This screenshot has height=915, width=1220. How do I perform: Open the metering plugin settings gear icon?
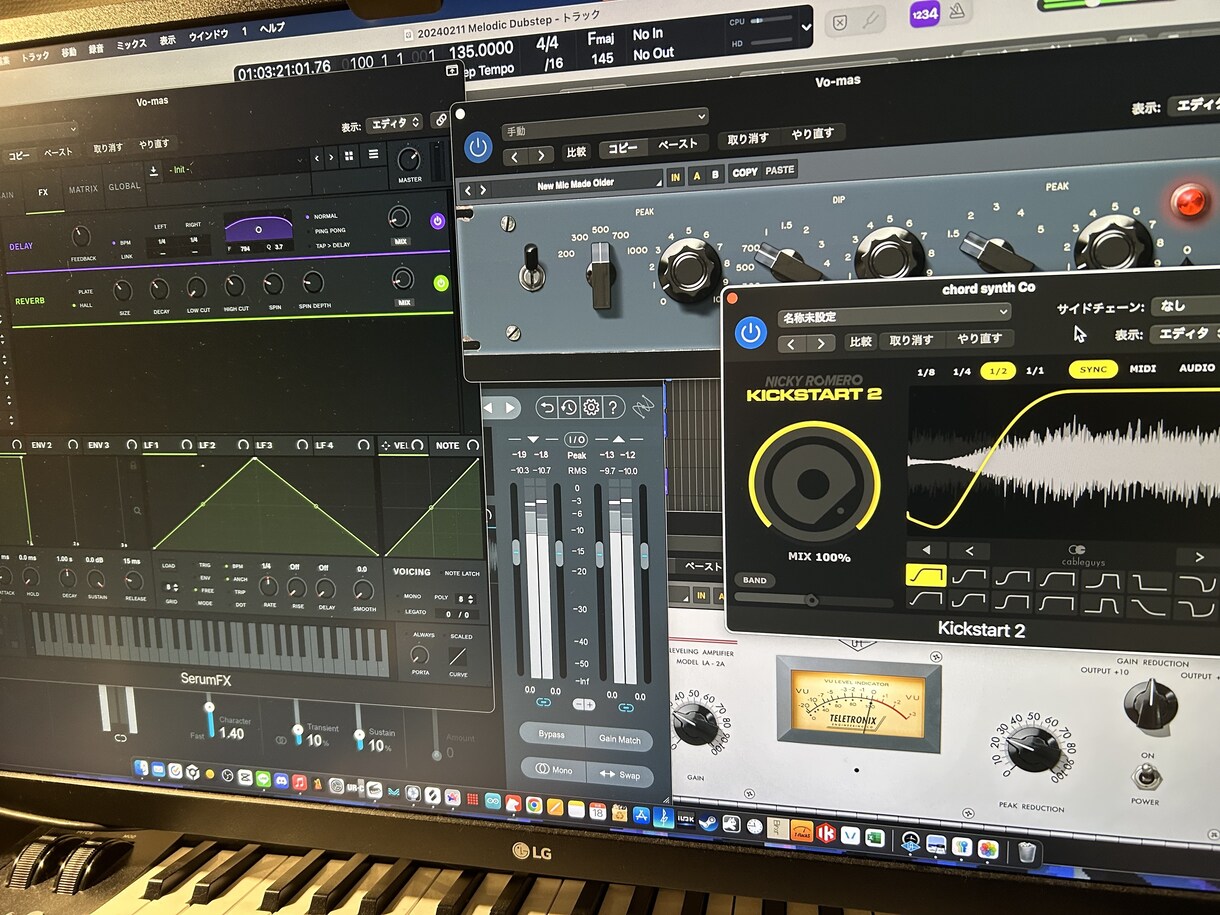coord(590,406)
